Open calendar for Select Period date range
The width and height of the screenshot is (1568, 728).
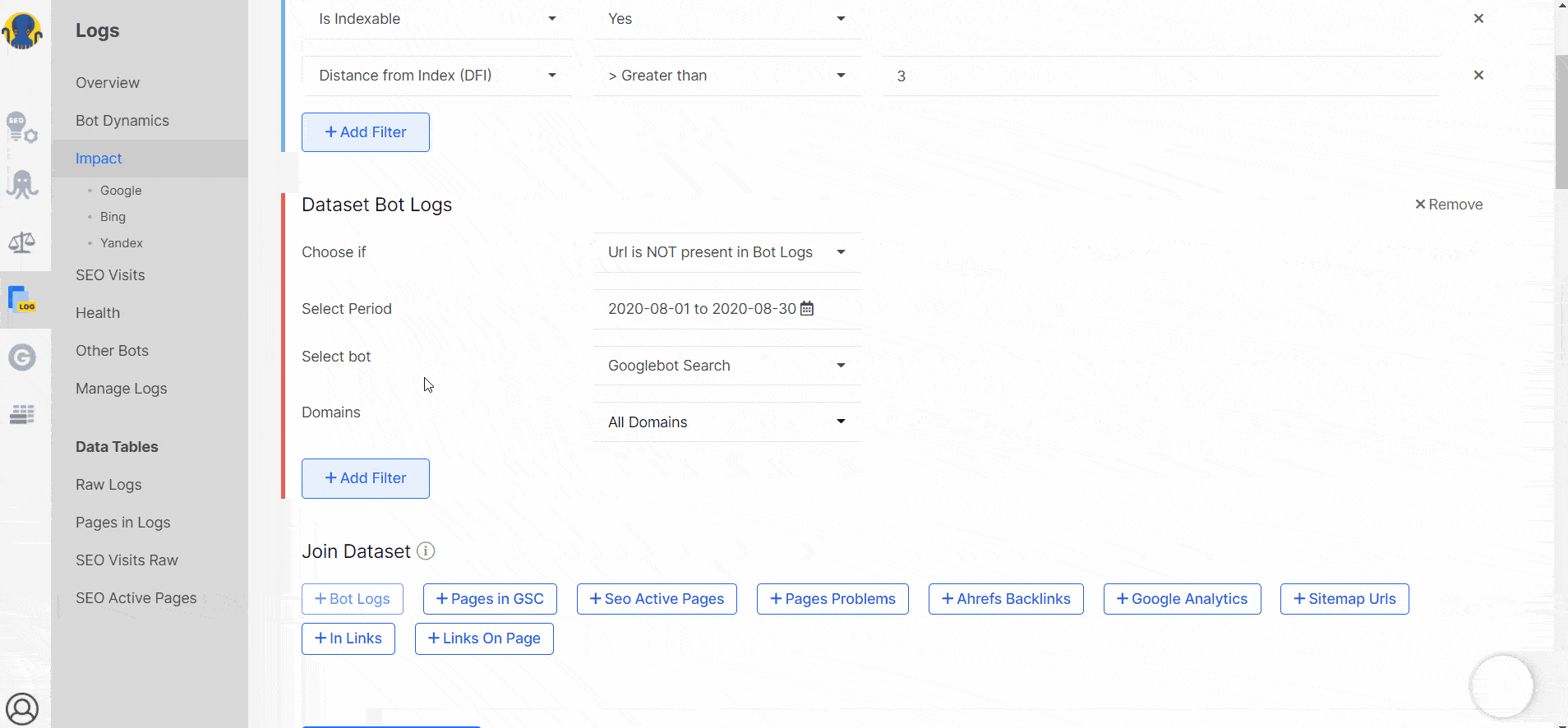coord(807,308)
